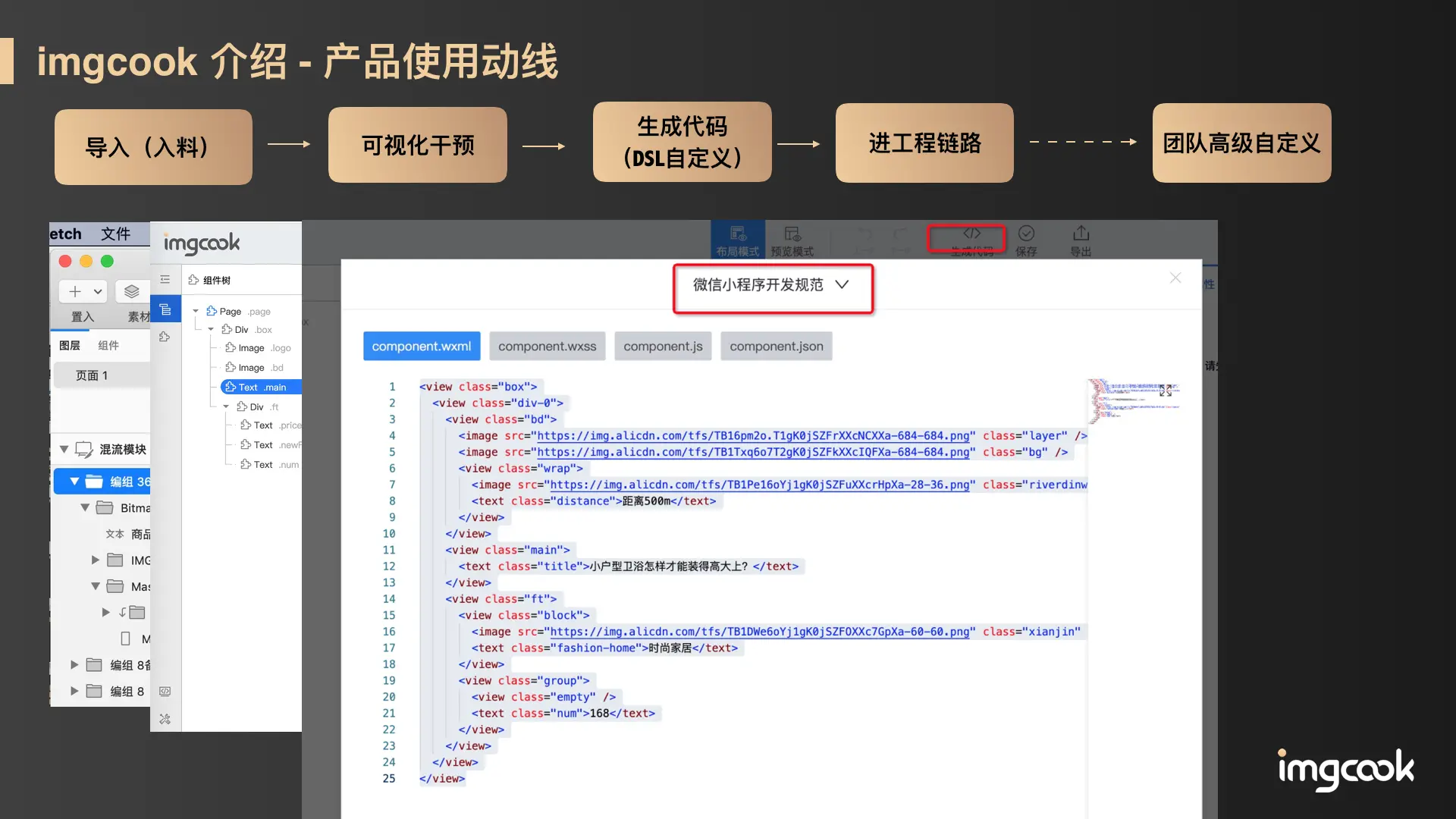Click the fullscreen expand icon on code minimap
The height and width of the screenshot is (819, 1456).
[x=1166, y=391]
